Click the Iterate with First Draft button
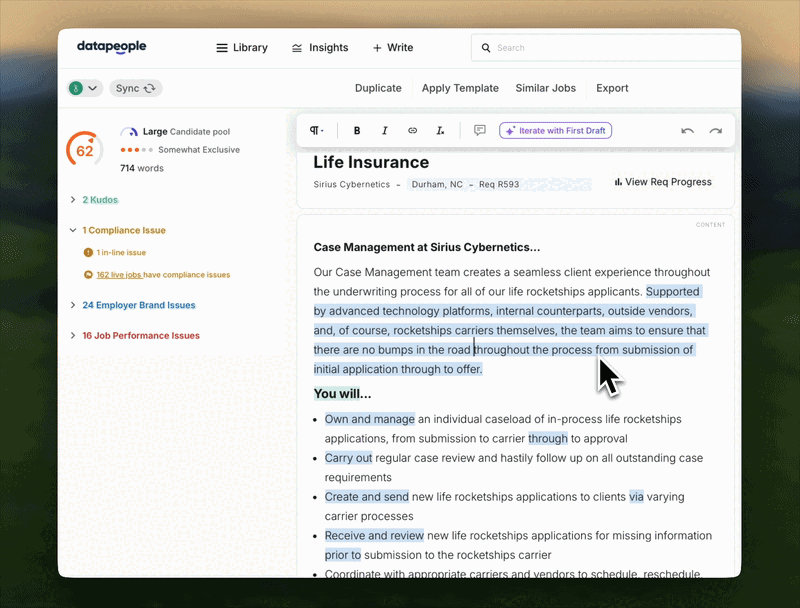This screenshot has height=608, width=800. (555, 131)
